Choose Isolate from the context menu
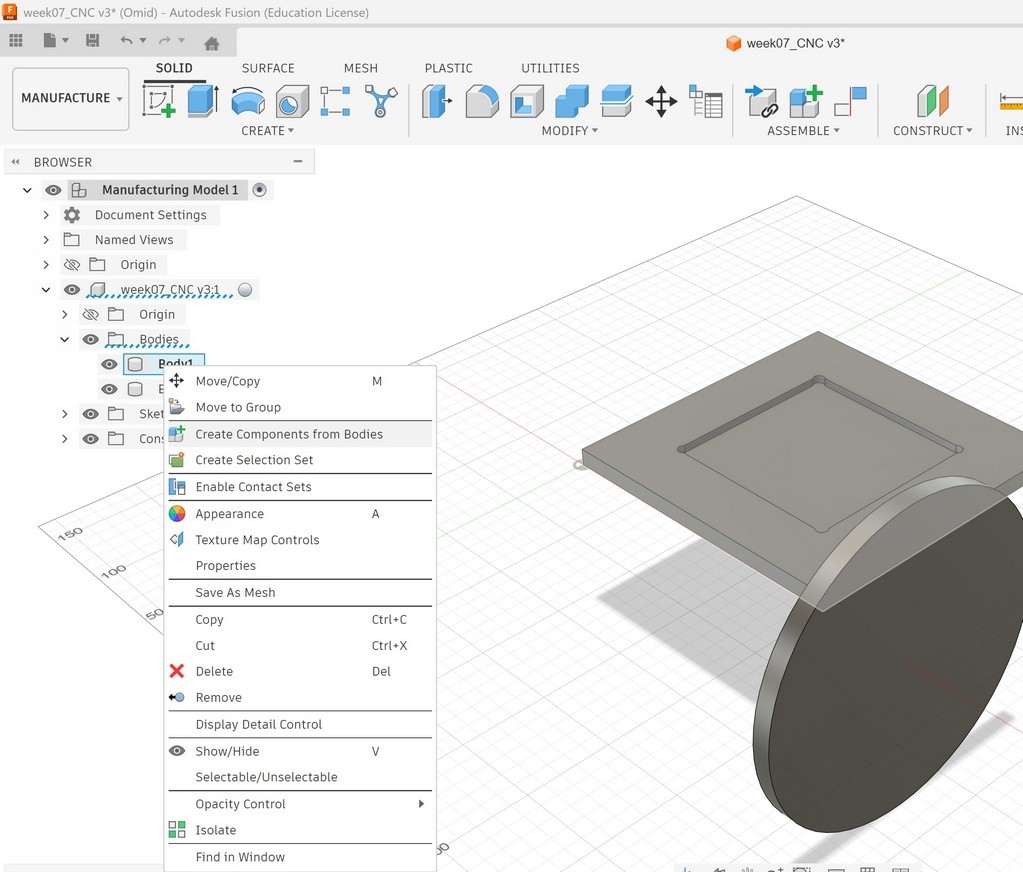 point(214,829)
